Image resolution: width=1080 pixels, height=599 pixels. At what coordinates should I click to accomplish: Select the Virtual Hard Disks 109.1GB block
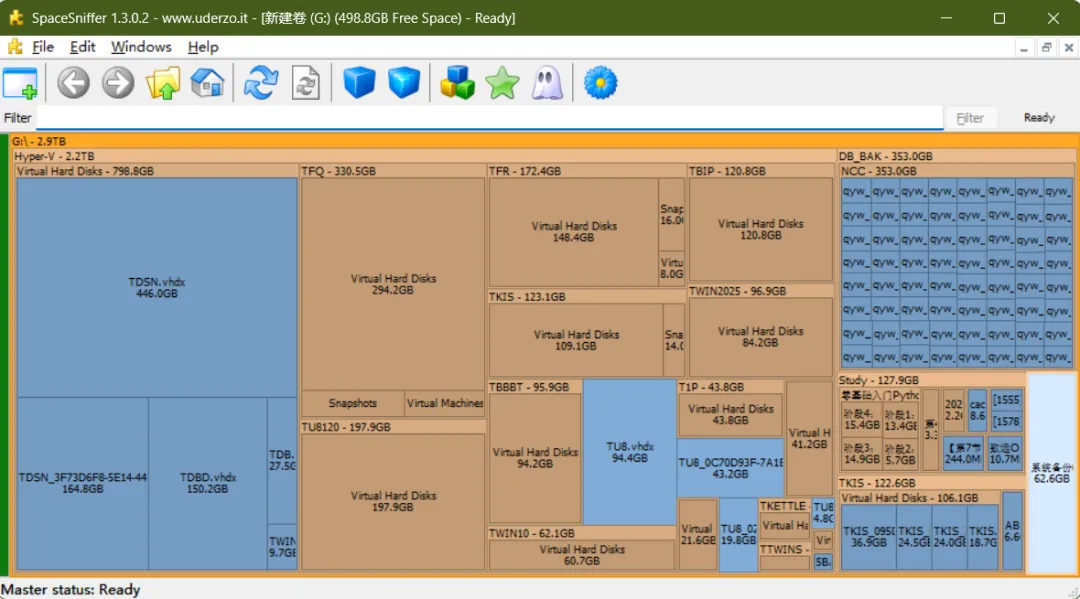pos(576,340)
